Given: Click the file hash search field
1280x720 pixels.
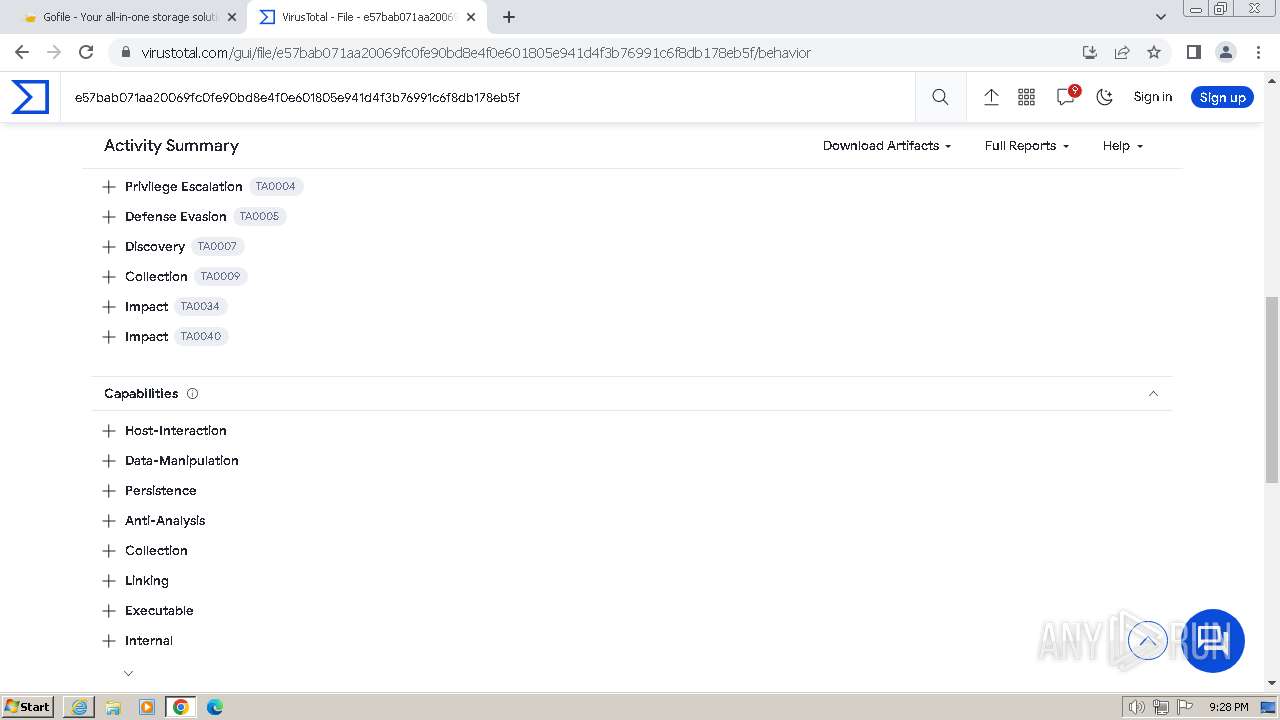Looking at the screenshot, I should pyautogui.click(x=487, y=97).
